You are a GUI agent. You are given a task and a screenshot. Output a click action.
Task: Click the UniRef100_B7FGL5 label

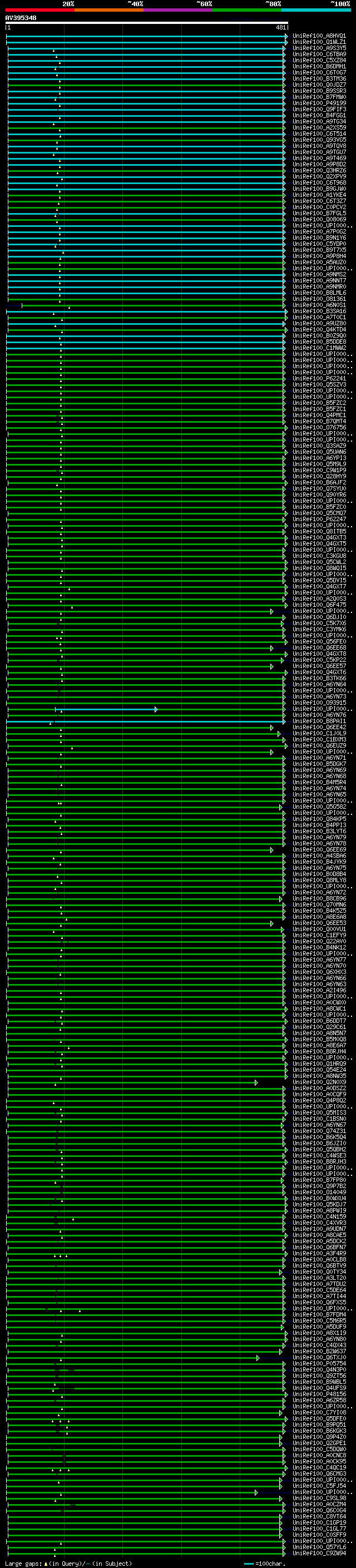pyautogui.click(x=319, y=213)
